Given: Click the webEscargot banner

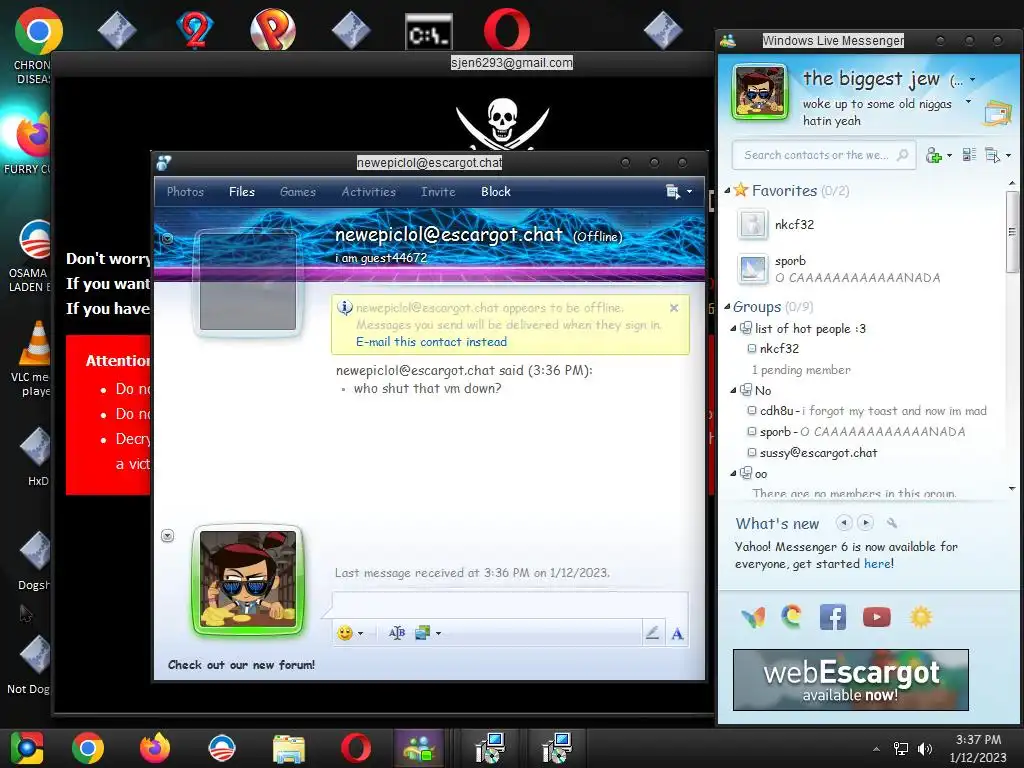Looking at the screenshot, I should pyautogui.click(x=850, y=680).
